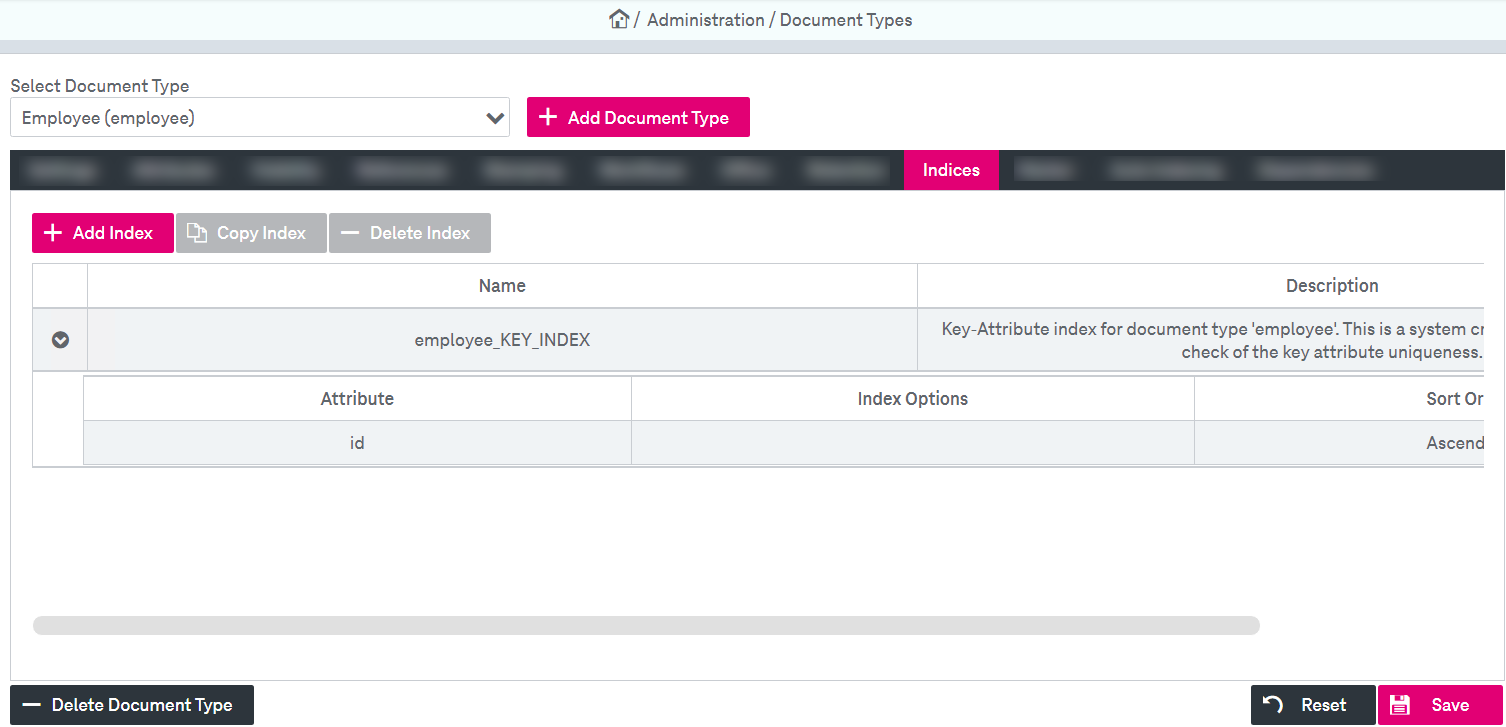
Task: Click the Name column header
Action: 502,286
